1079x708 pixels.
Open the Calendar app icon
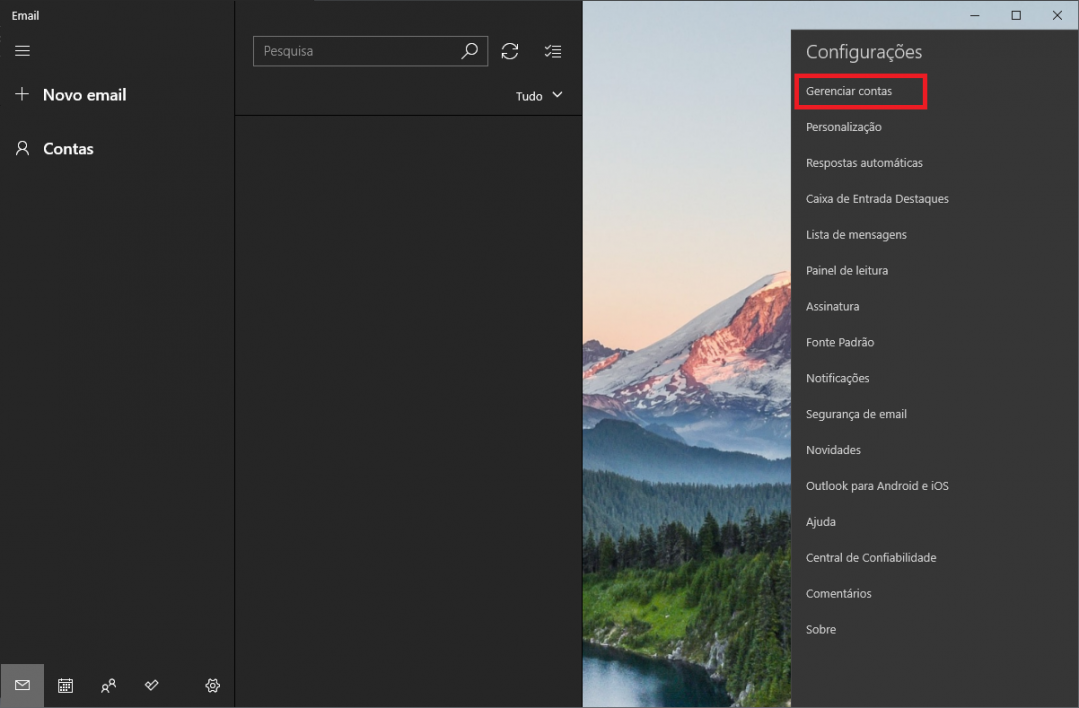65,685
